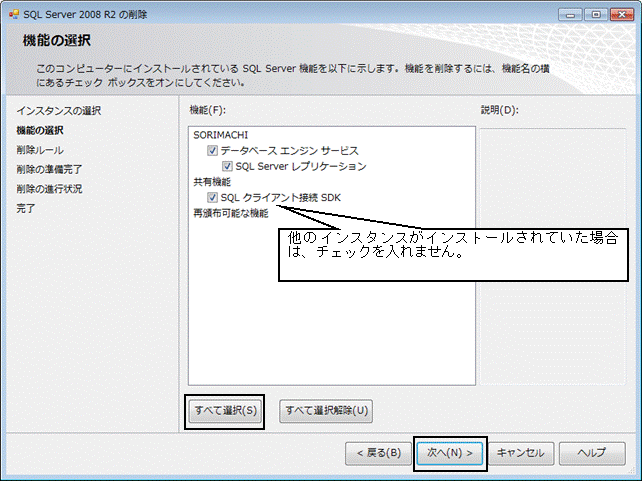
Task: Select 削除ルール step in sidebar
Action: click(x=40, y=150)
